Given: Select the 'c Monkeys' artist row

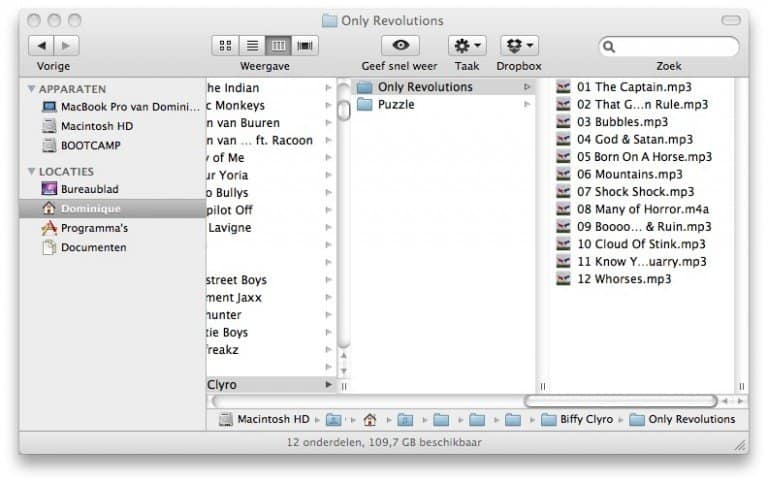Looking at the screenshot, I should point(271,105).
